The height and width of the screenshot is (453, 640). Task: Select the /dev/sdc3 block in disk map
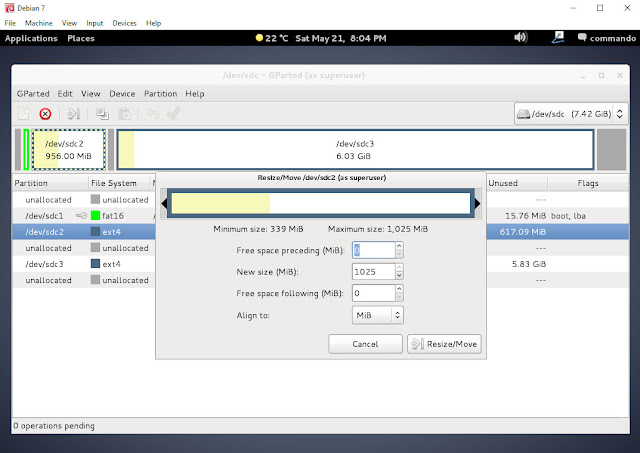coord(355,149)
